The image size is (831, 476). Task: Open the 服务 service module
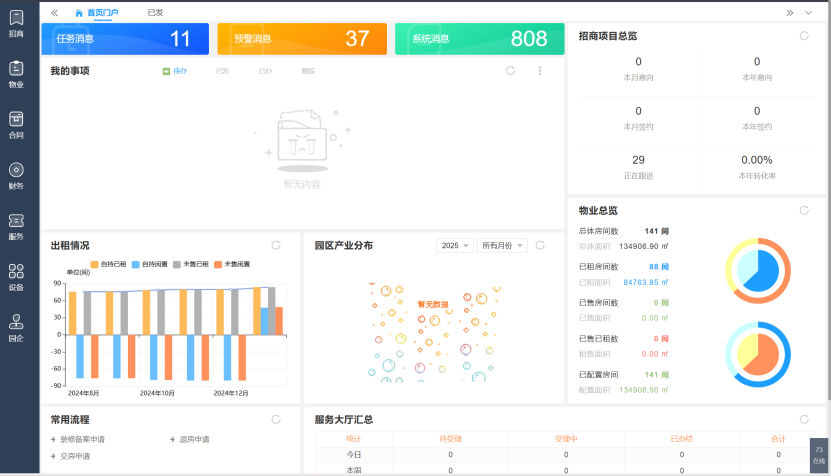16,225
